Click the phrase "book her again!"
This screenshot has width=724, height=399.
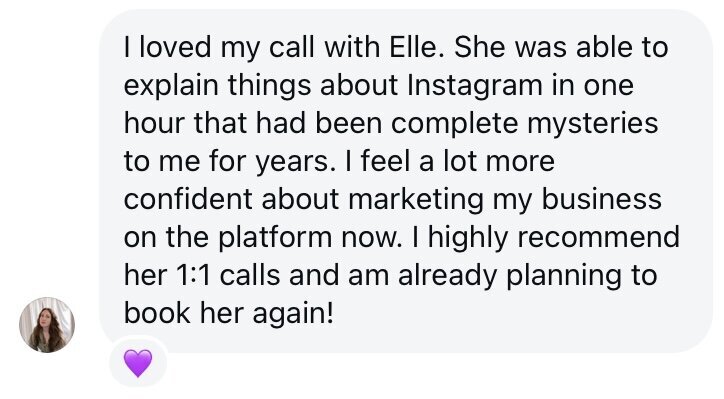[x=229, y=313]
